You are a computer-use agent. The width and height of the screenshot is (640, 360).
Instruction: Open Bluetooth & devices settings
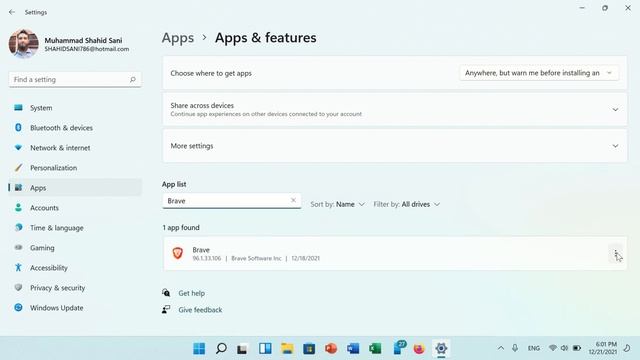(75, 128)
